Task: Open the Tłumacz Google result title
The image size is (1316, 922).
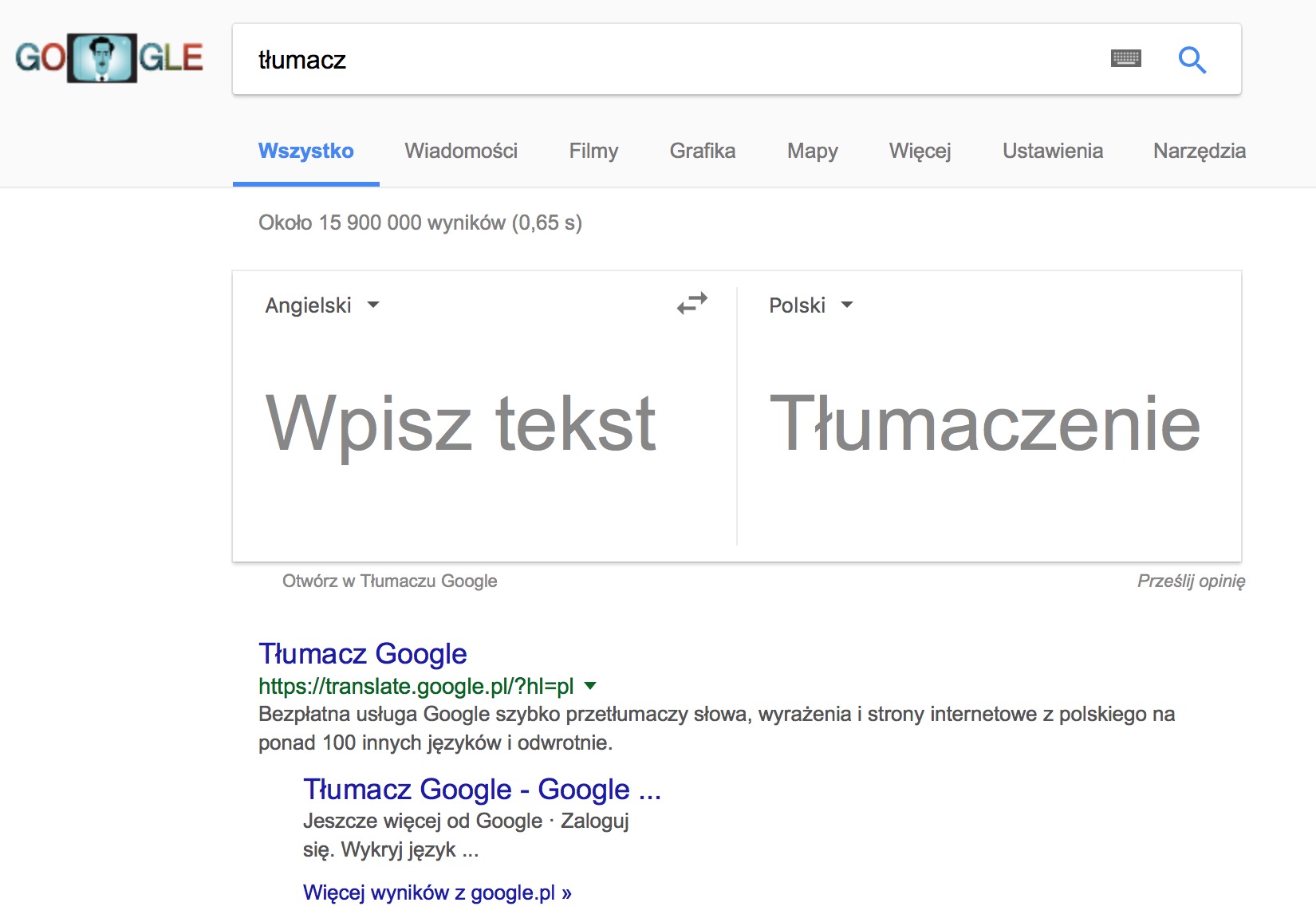Action: pos(362,654)
